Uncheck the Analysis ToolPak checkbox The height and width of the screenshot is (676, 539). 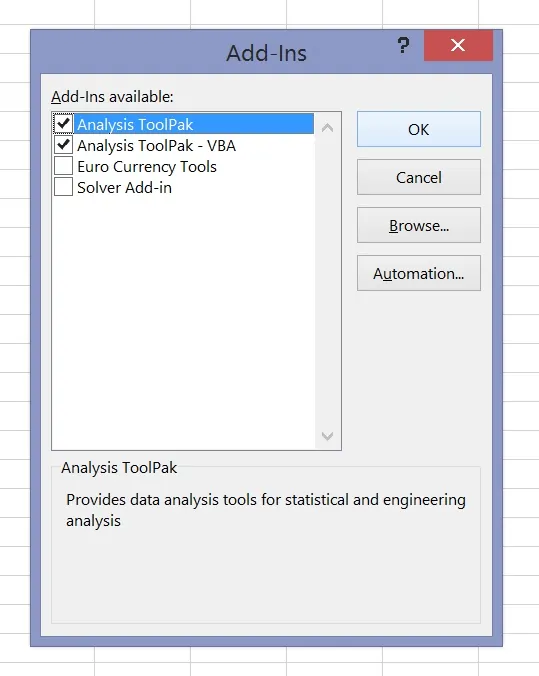click(x=63, y=124)
